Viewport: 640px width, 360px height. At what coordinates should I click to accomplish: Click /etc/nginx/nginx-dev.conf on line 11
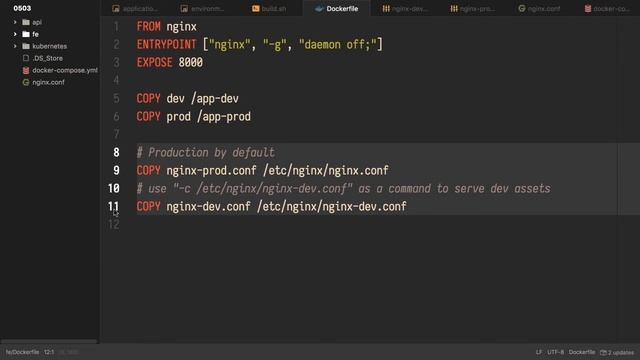pos(332,207)
